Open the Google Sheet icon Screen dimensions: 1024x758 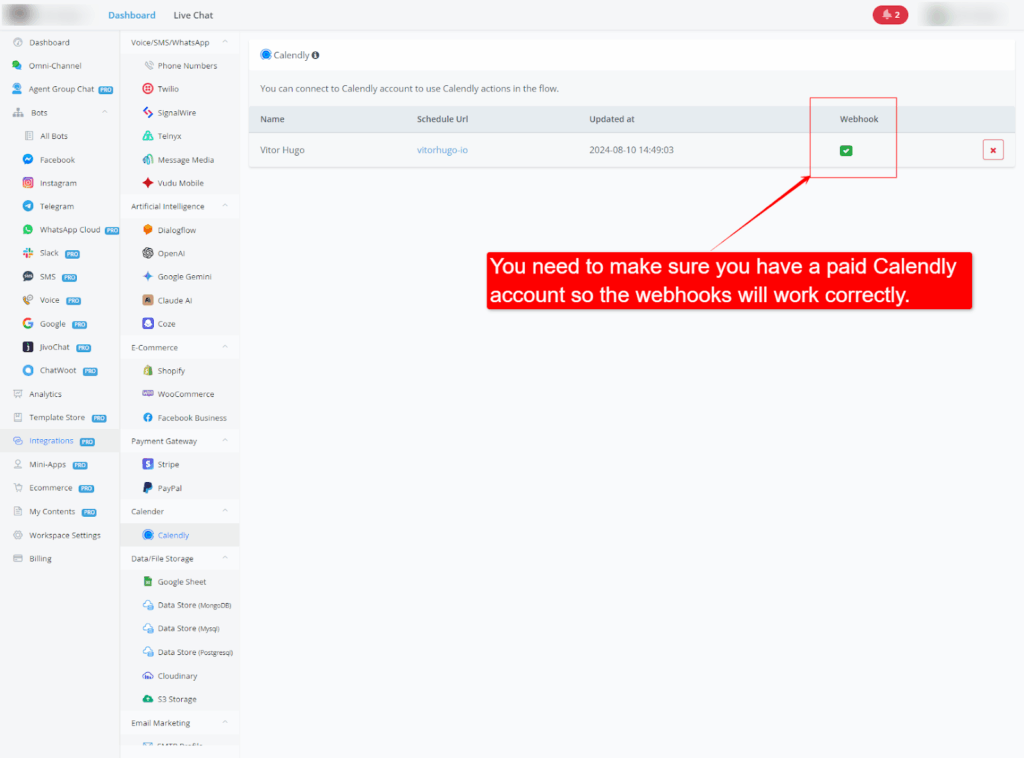point(148,582)
